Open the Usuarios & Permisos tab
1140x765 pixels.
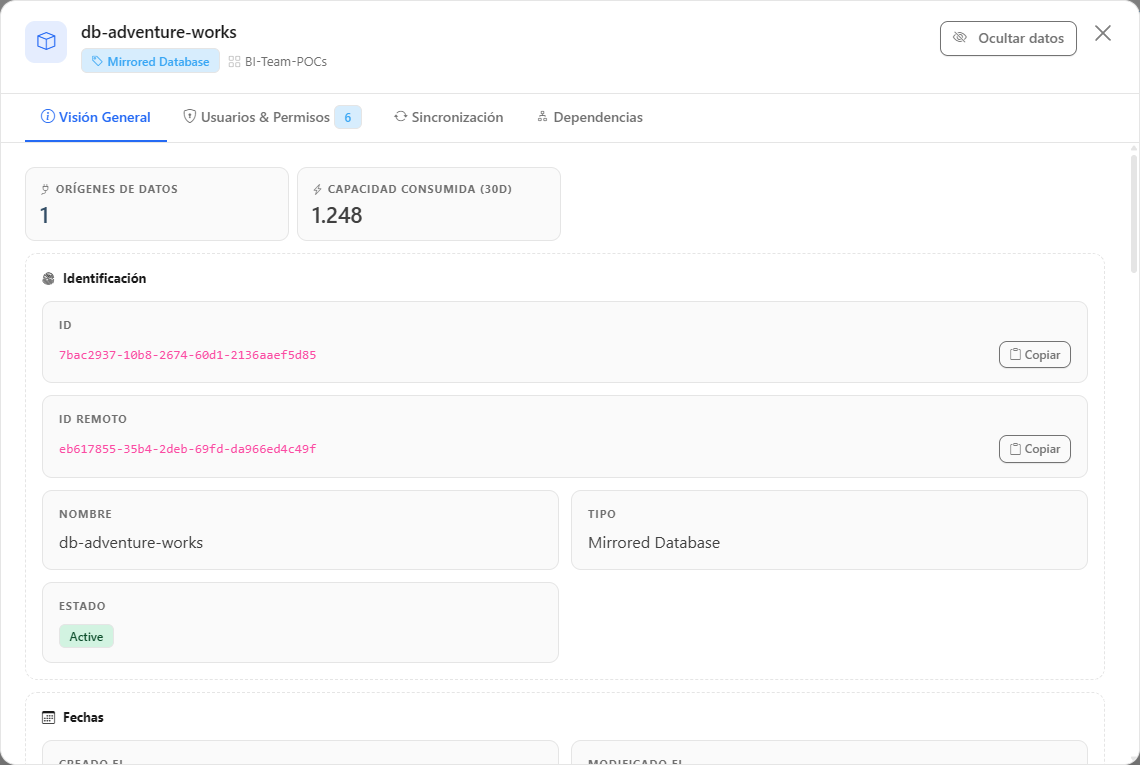[x=272, y=117]
